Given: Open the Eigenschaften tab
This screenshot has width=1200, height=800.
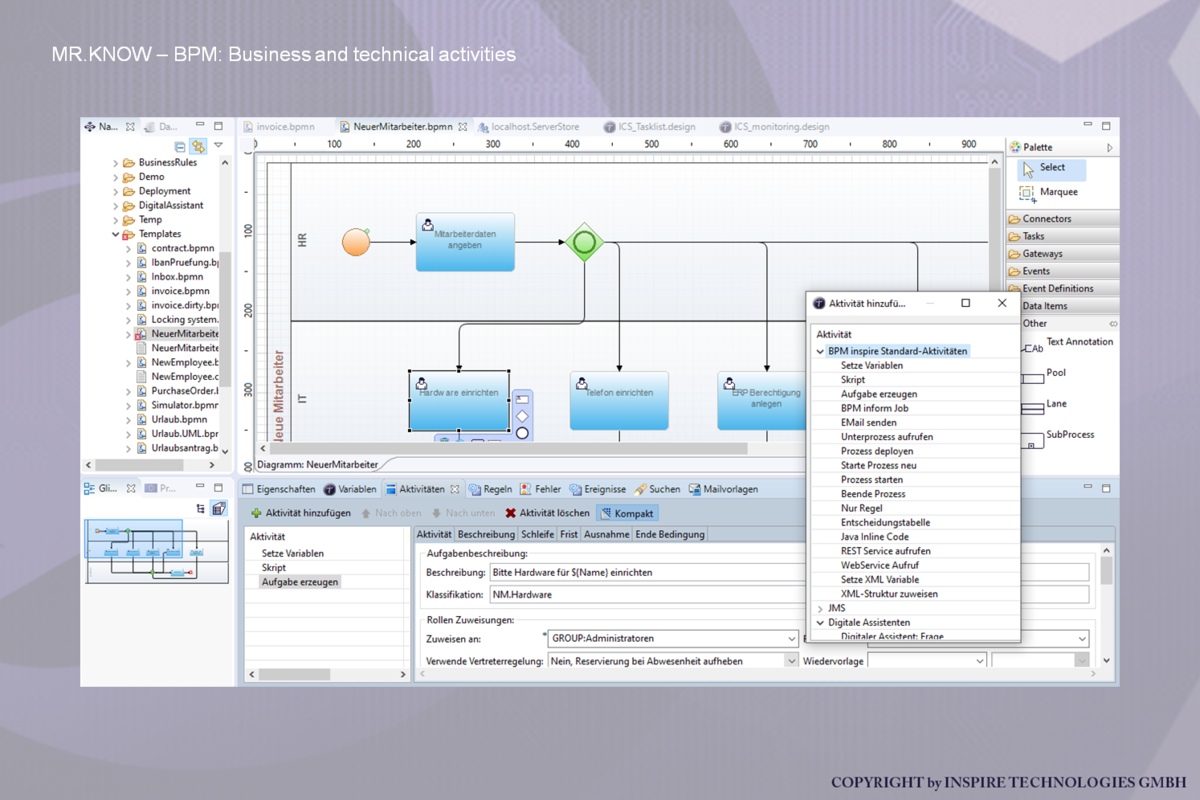Looking at the screenshot, I should click(278, 489).
